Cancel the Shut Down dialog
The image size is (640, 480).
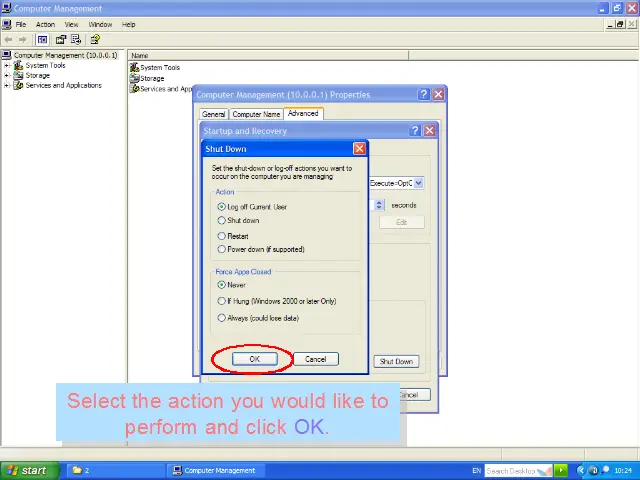tap(316, 359)
